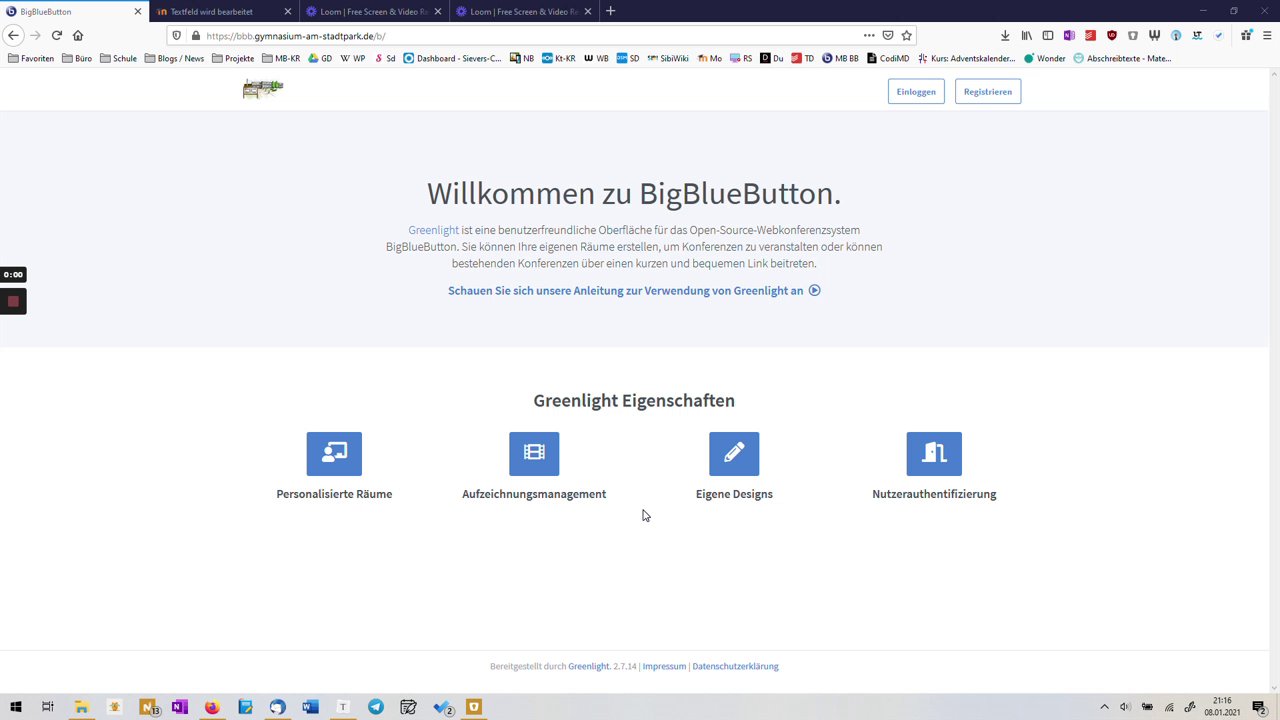Screen dimensions: 1280x720
Task: Stop the Loom recording with red square
Action: (13, 301)
